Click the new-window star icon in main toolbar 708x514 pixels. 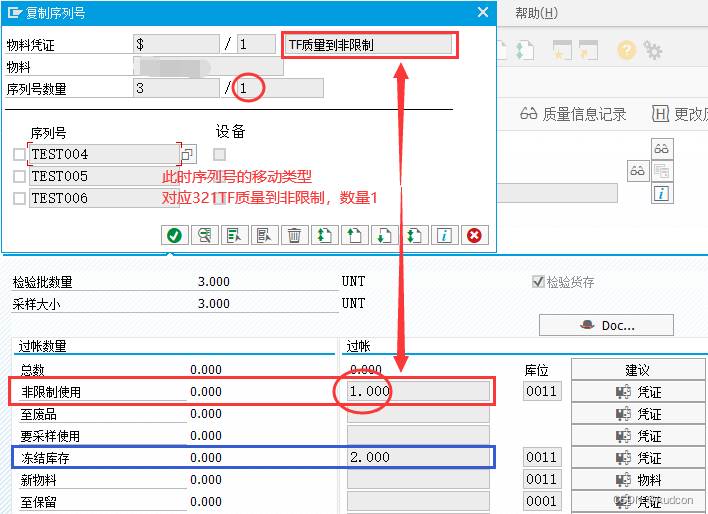562,50
